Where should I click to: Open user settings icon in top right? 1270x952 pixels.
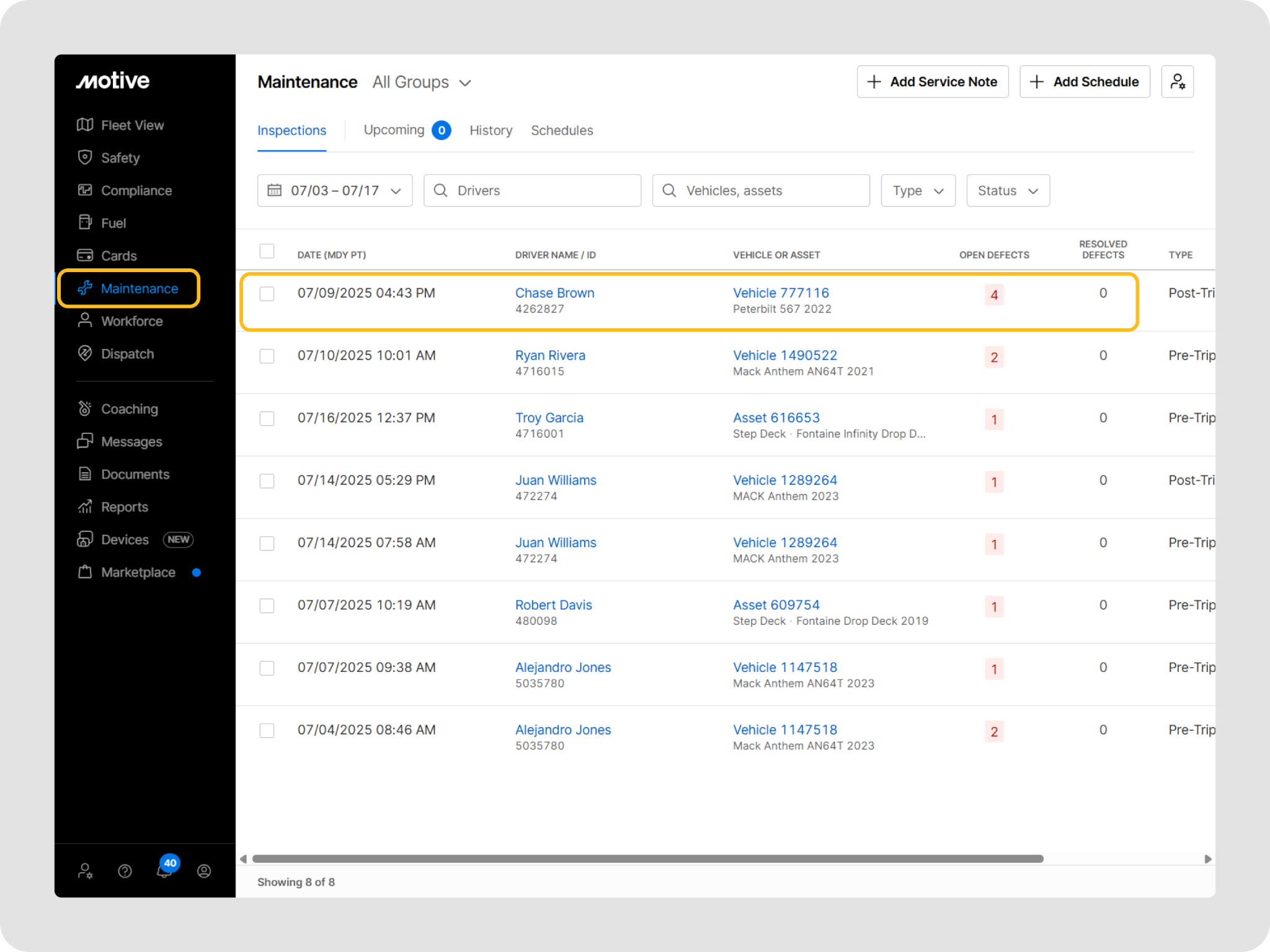coord(1177,82)
